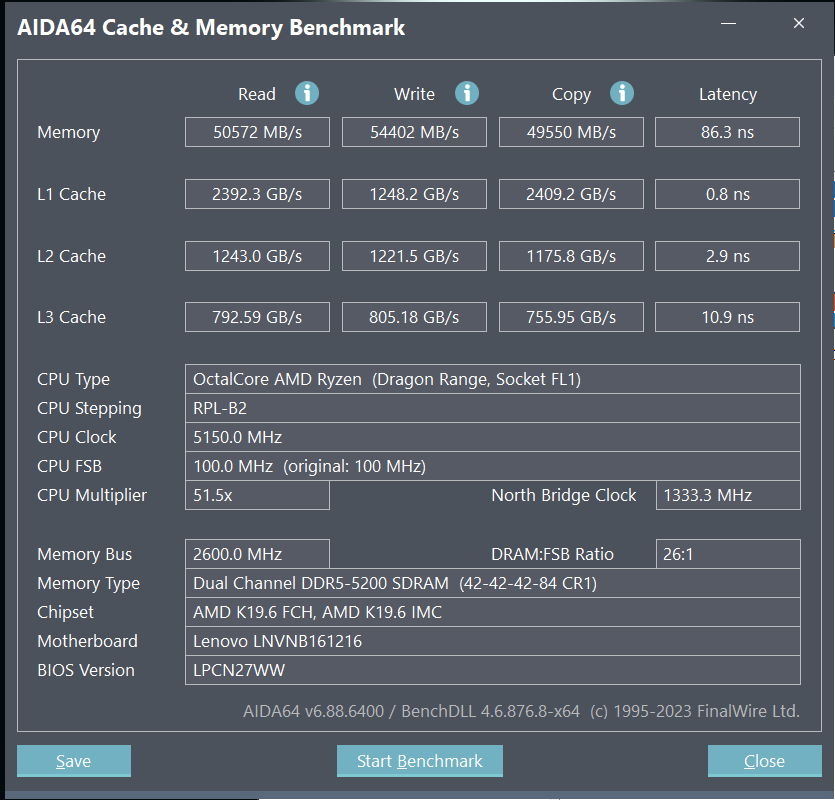The height and width of the screenshot is (800, 835).
Task: Minimize the AIDA64 benchmark window
Action: coord(728,23)
